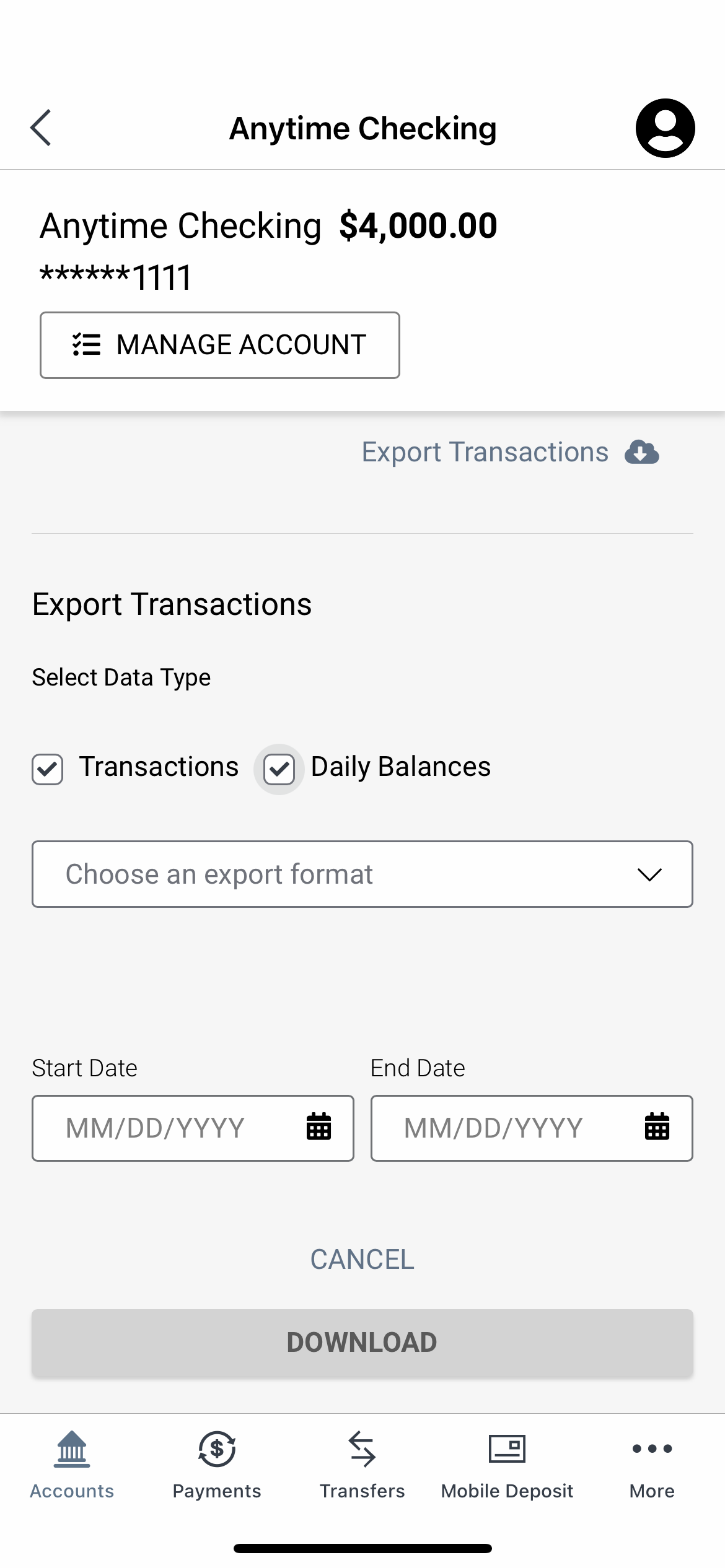Tap the back arrow icon
The width and height of the screenshot is (725, 1568).
pos(41,128)
